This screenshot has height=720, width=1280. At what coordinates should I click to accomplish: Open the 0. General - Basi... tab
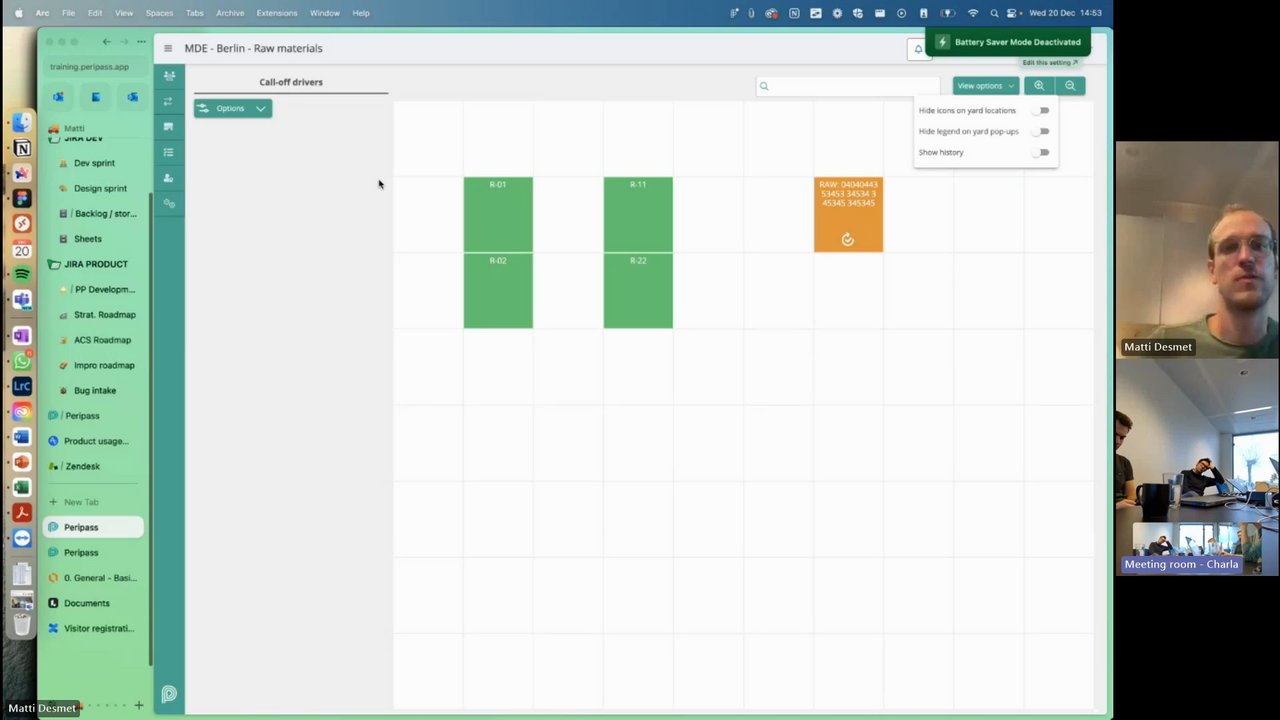point(94,578)
